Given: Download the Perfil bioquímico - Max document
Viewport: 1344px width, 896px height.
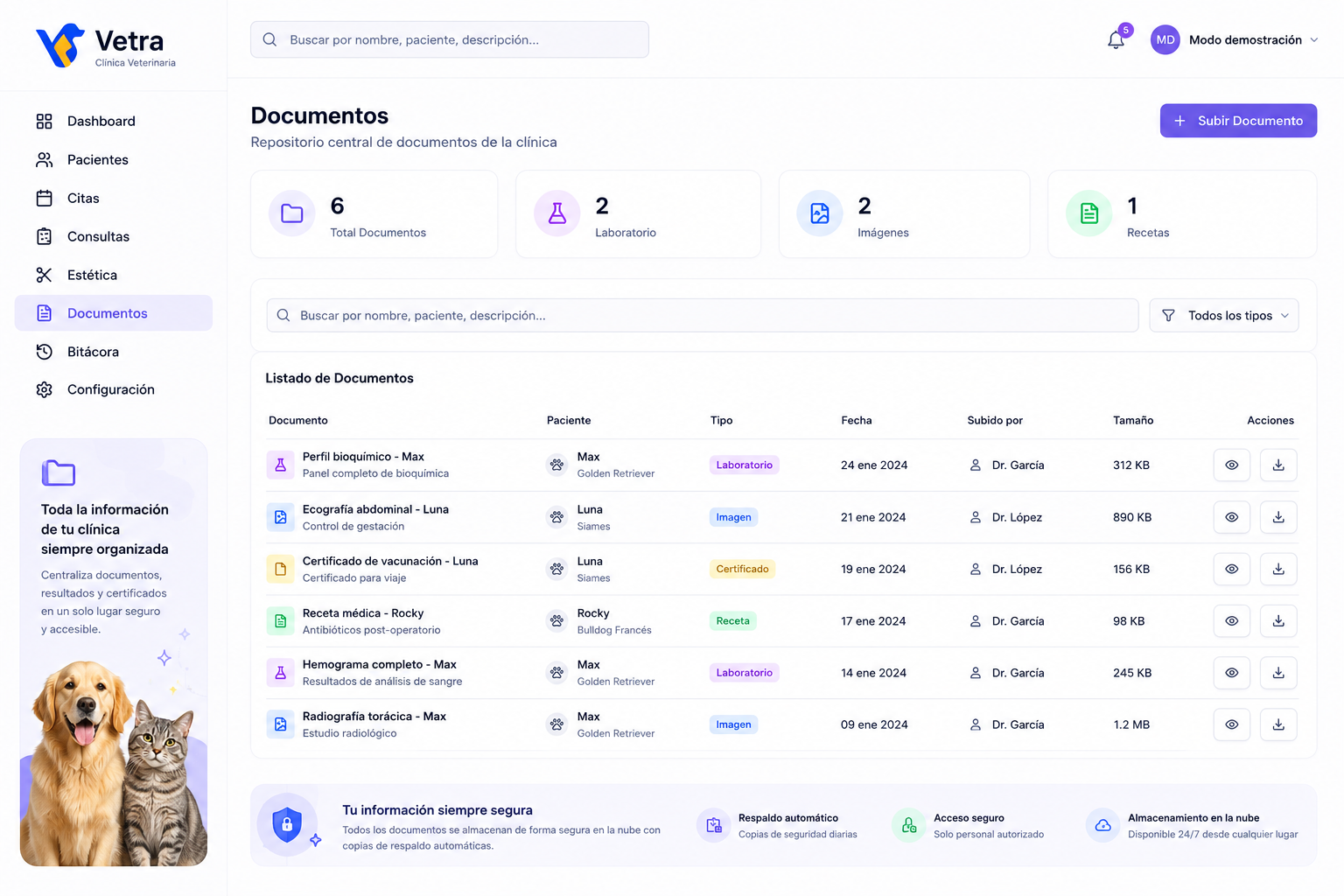Looking at the screenshot, I should [x=1278, y=465].
